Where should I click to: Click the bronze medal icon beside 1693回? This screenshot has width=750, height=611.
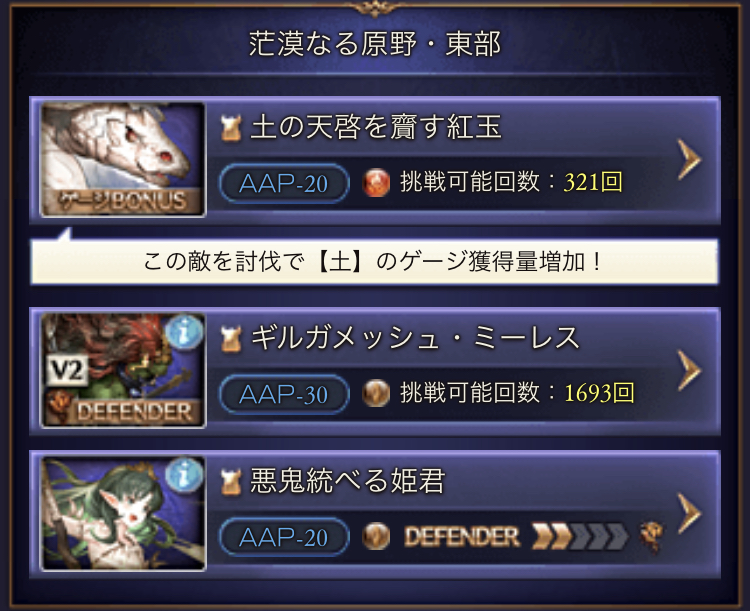click(376, 393)
